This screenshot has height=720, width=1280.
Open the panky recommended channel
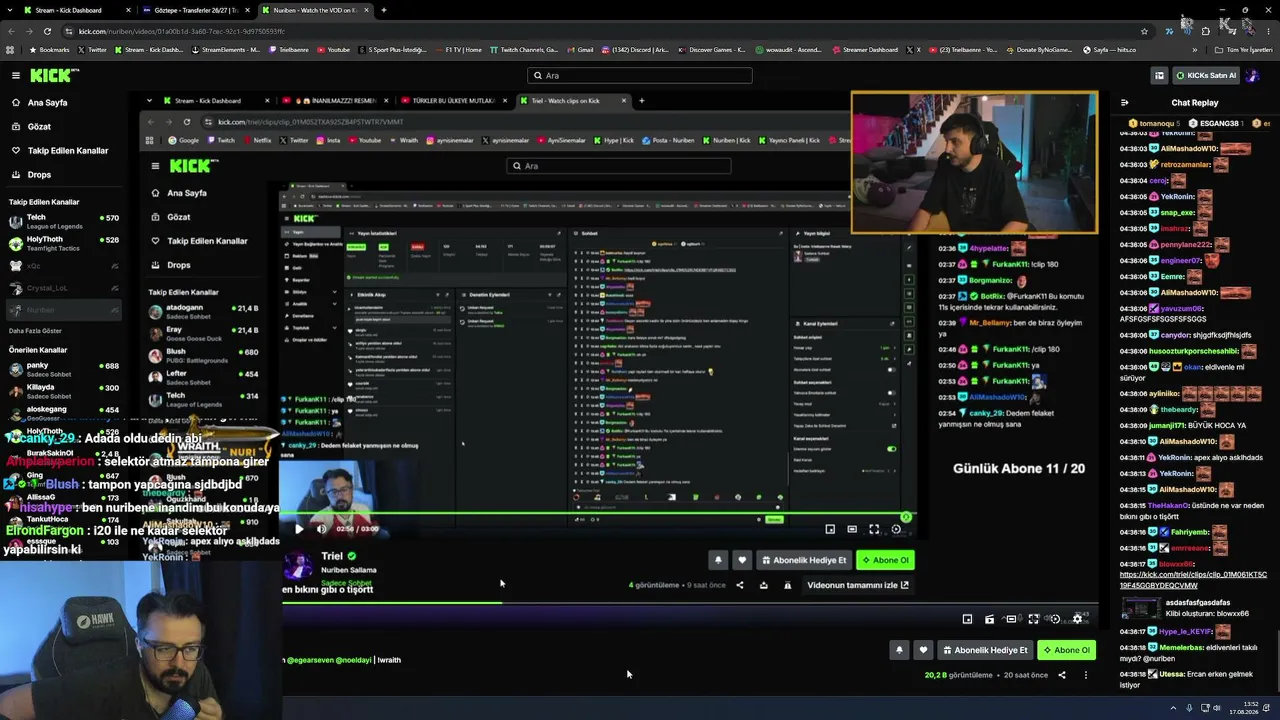point(62,370)
